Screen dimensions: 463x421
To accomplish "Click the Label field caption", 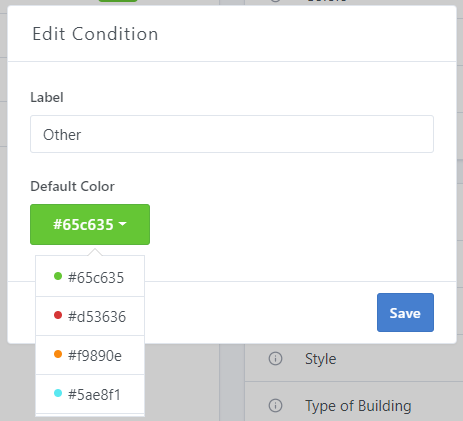I will click(x=47, y=97).
